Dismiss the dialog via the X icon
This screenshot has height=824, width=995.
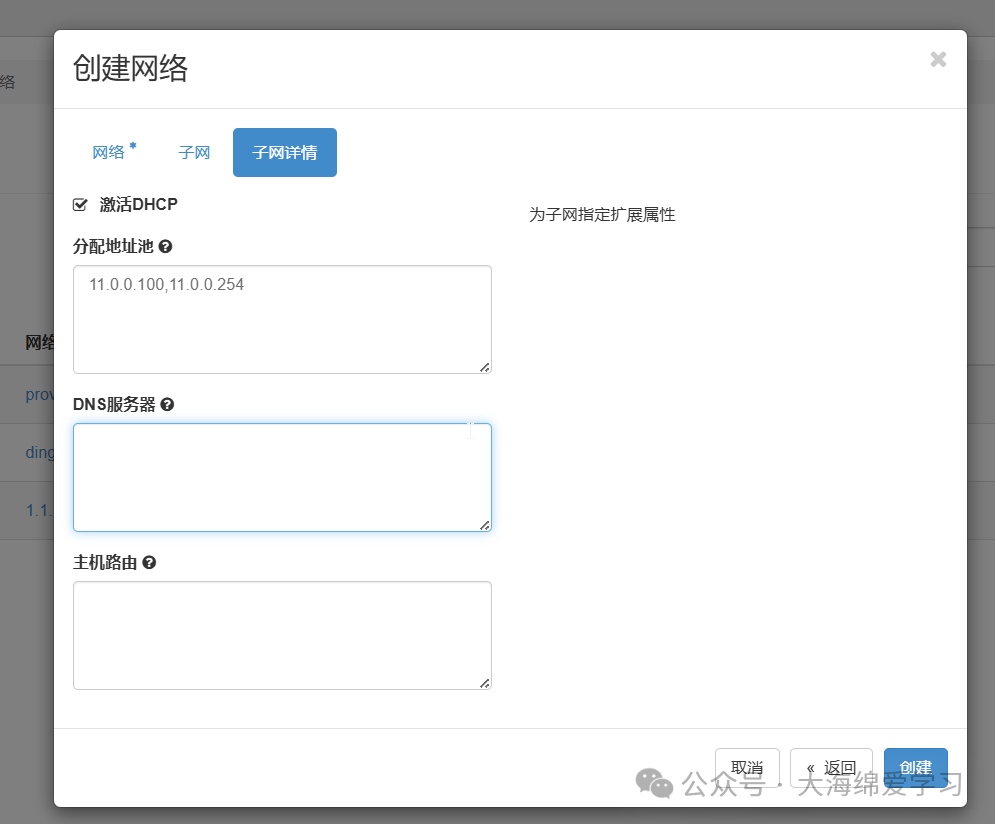coord(938,58)
